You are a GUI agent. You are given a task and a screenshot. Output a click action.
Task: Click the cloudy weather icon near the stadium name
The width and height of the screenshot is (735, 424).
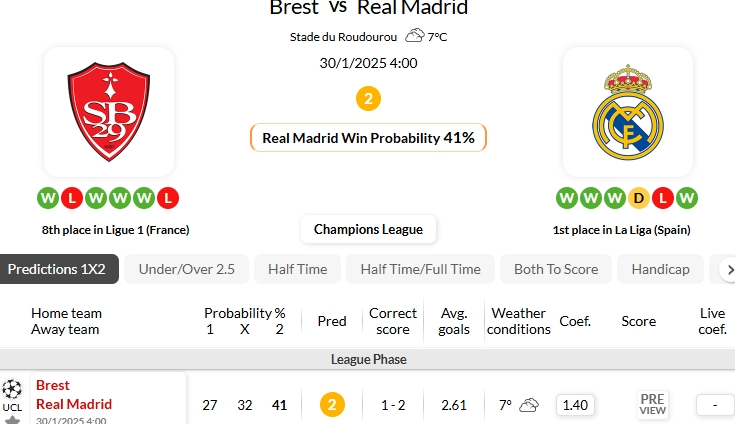tap(414, 36)
